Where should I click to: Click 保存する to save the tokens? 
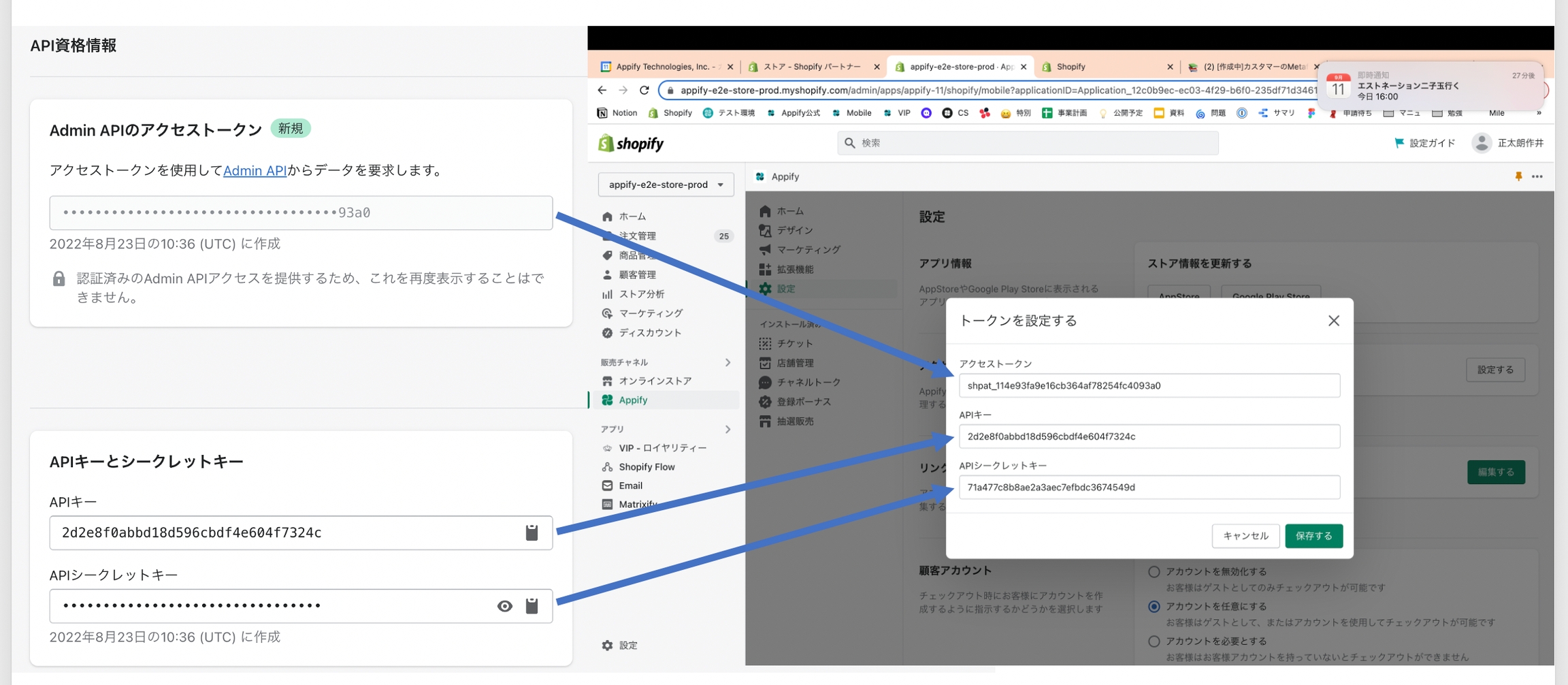point(1313,536)
